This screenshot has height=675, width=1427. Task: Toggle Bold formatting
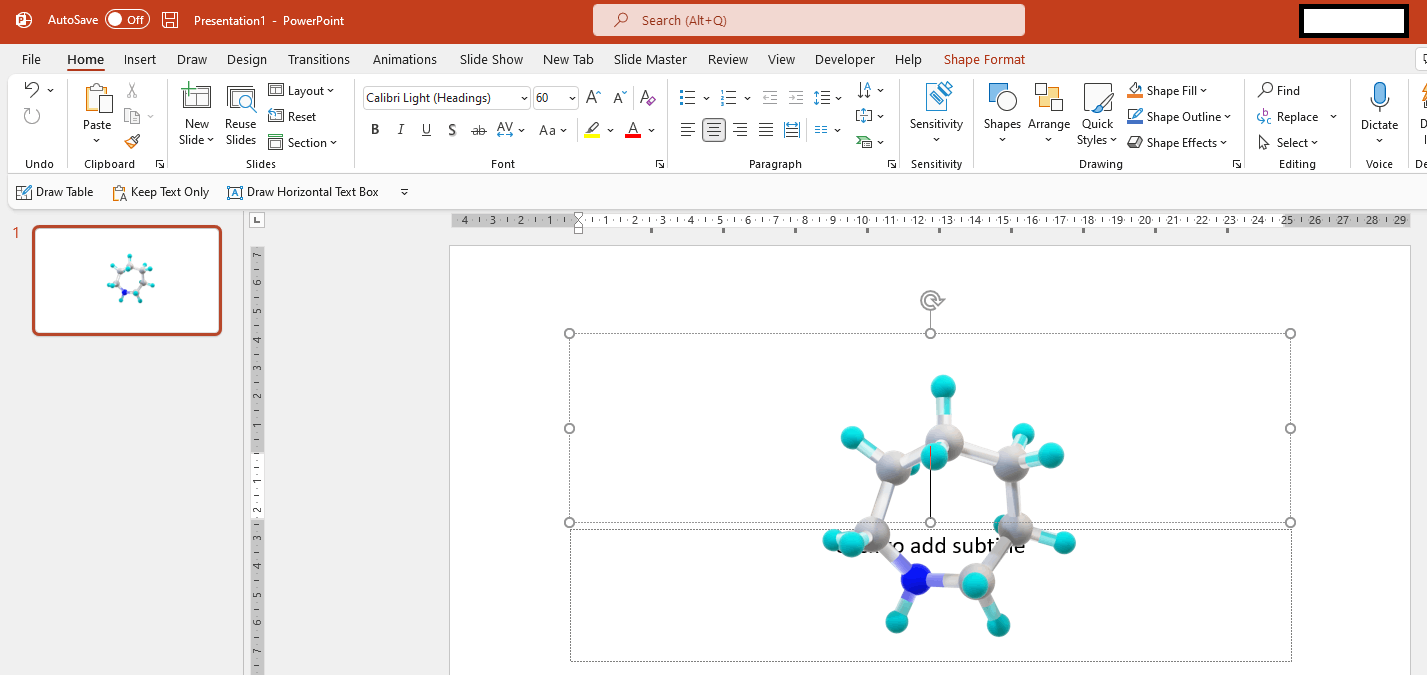click(x=375, y=130)
